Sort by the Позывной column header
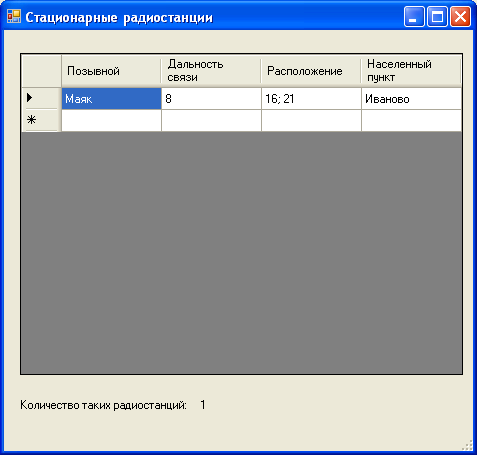Image resolution: width=477 pixels, height=455 pixels. pos(111,71)
